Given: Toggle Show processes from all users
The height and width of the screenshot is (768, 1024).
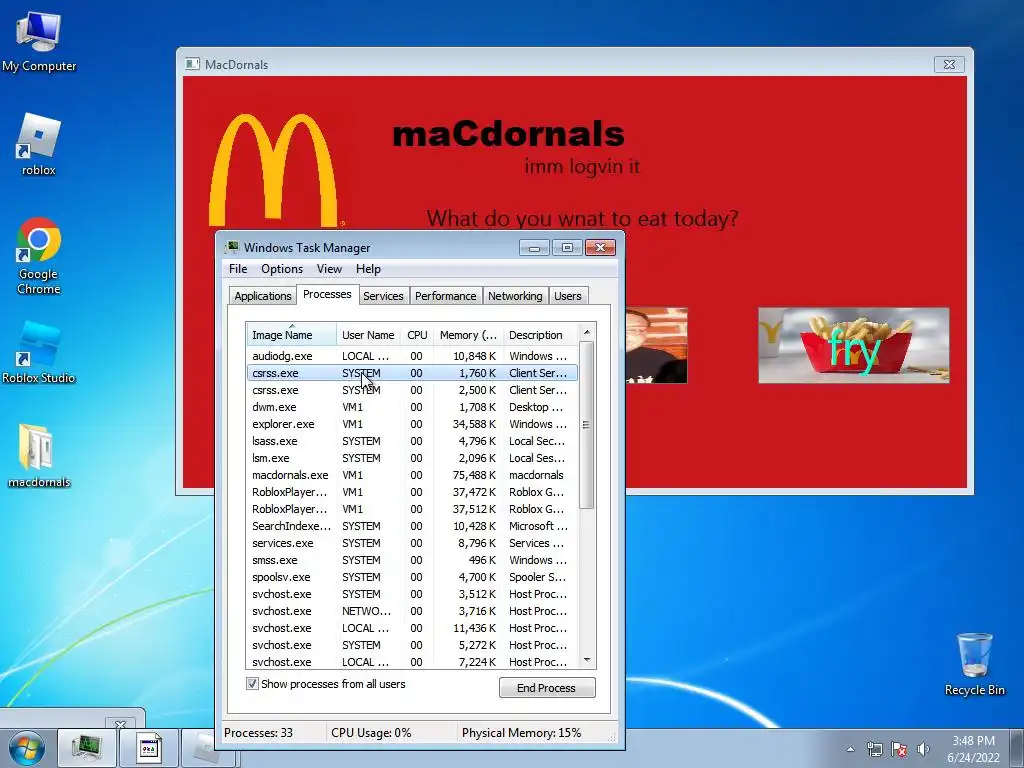Looking at the screenshot, I should [252, 684].
